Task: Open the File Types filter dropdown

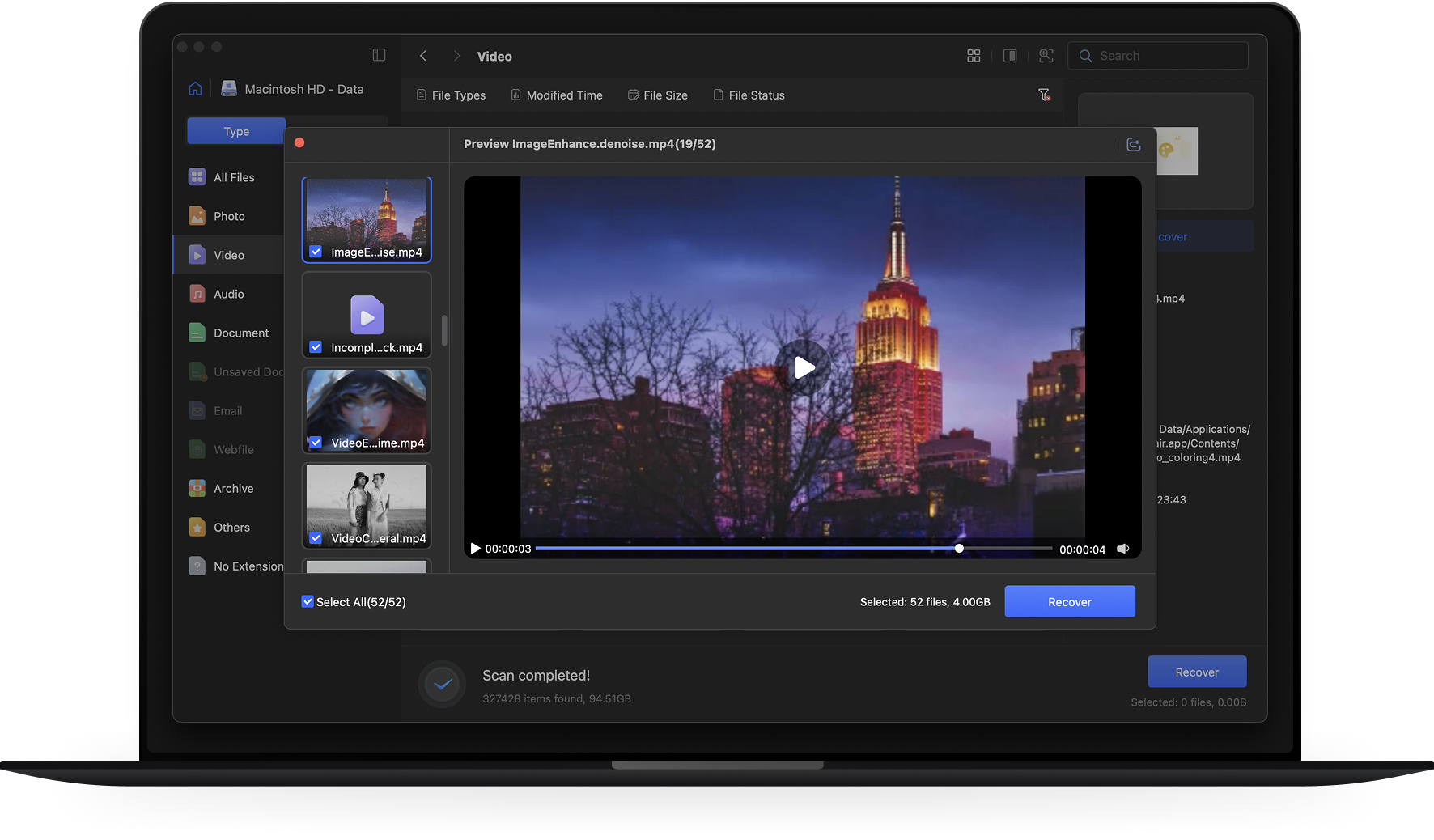Action: coord(451,95)
